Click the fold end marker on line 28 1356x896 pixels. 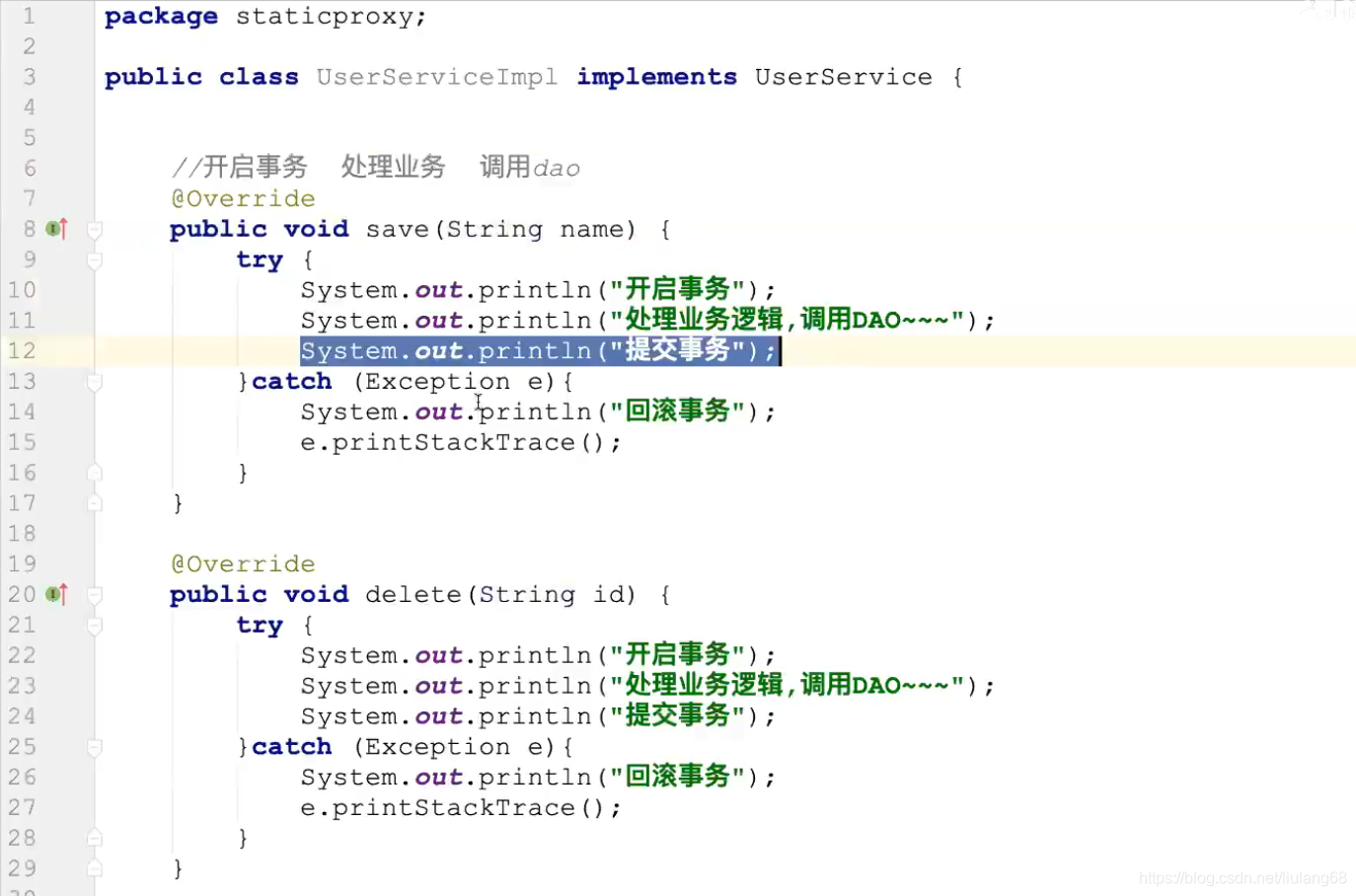pos(95,838)
